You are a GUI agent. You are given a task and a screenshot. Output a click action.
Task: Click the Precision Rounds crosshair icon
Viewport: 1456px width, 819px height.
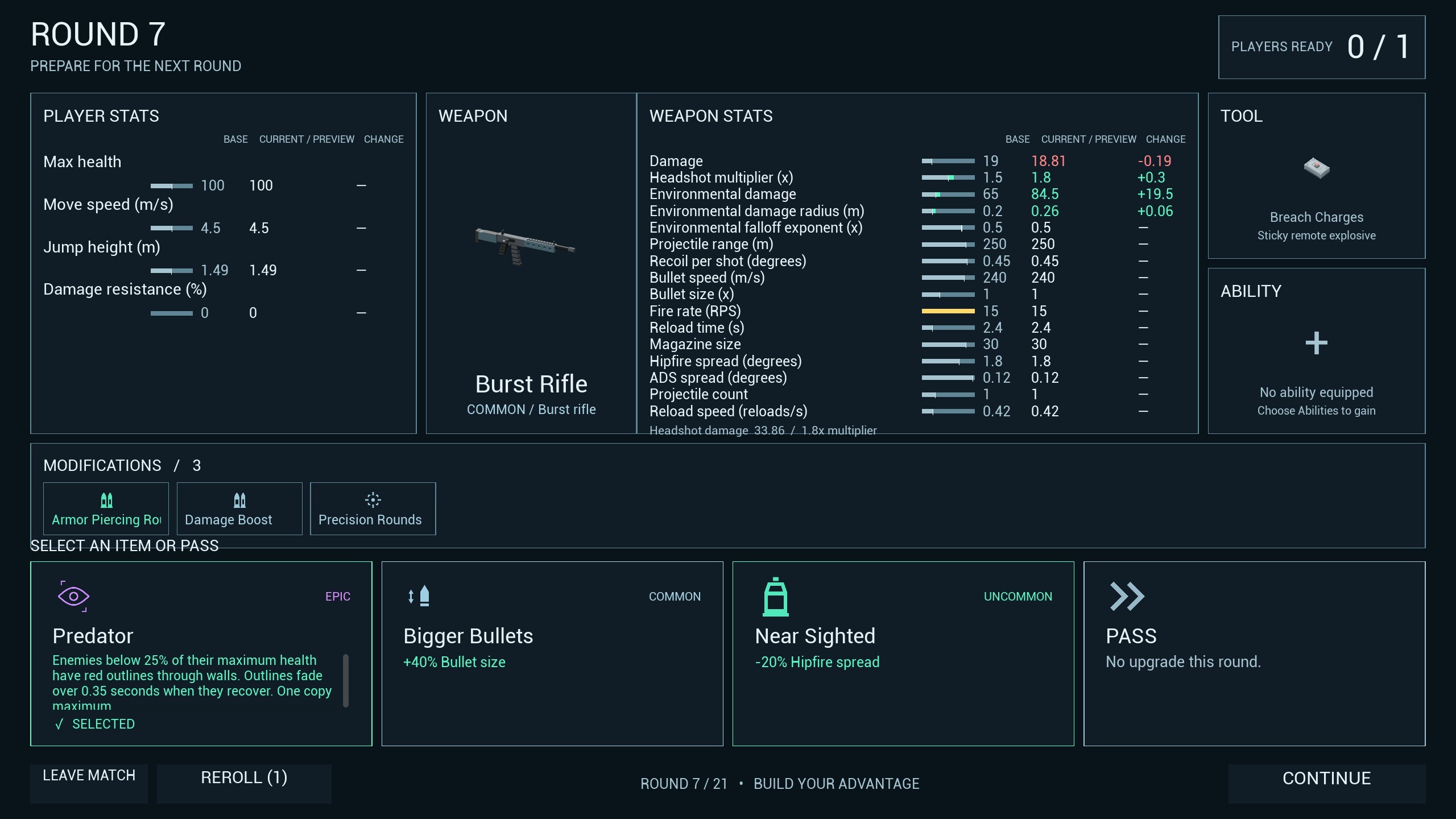(373, 500)
